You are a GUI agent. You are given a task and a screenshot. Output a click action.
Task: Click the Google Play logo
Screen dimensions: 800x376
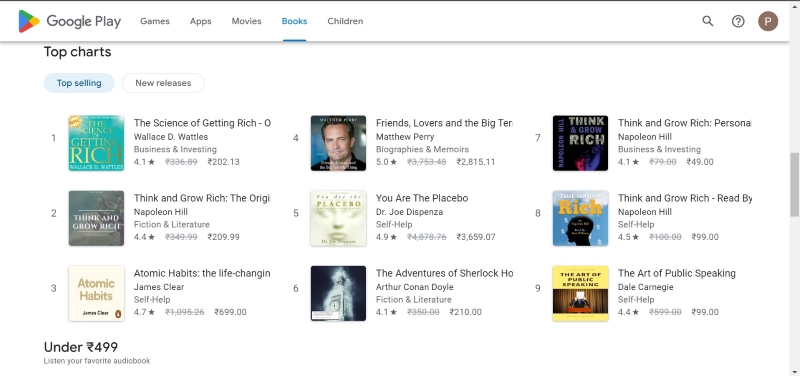[x=69, y=21]
